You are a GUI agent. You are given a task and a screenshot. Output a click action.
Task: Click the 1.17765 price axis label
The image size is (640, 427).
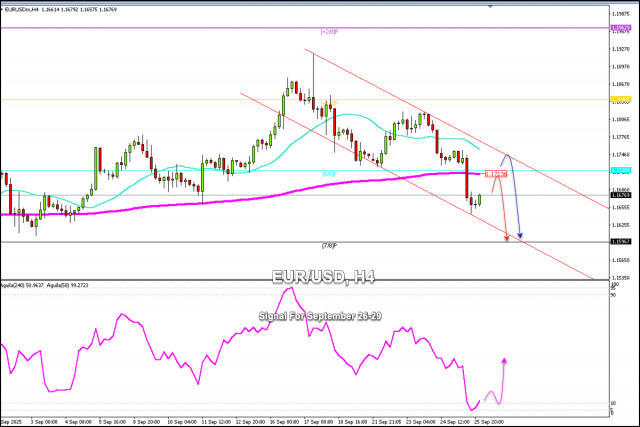point(620,137)
